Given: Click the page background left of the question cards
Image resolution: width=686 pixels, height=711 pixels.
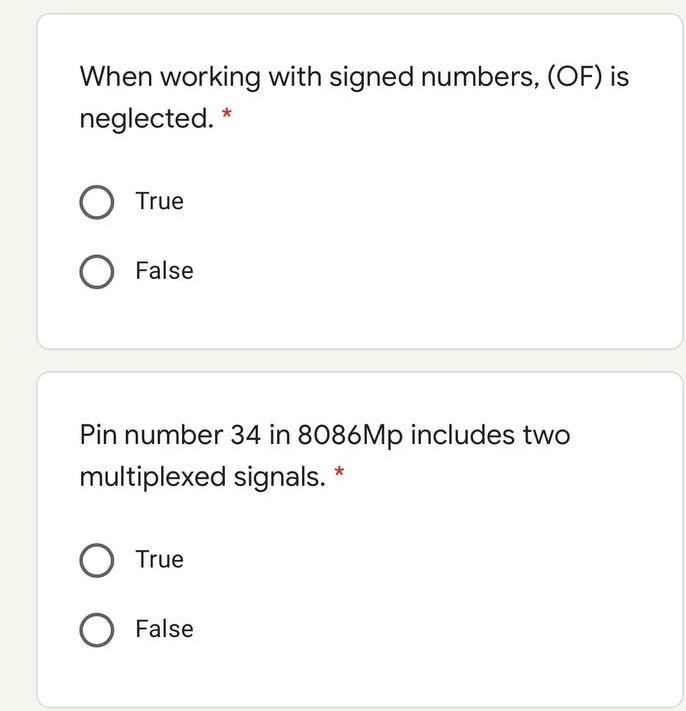Looking at the screenshot, I should (x=17, y=356).
